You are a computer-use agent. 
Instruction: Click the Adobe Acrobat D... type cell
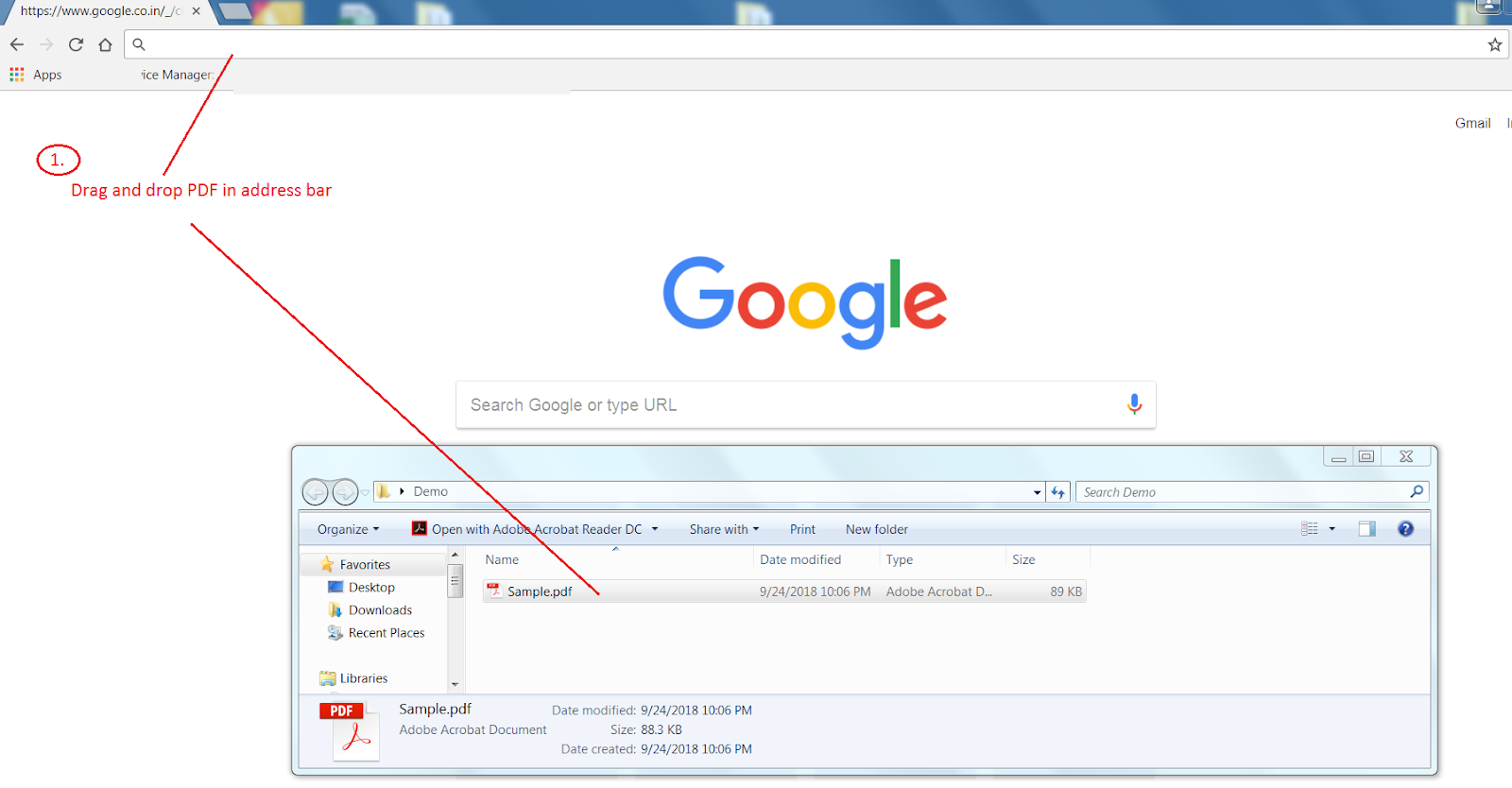(939, 591)
